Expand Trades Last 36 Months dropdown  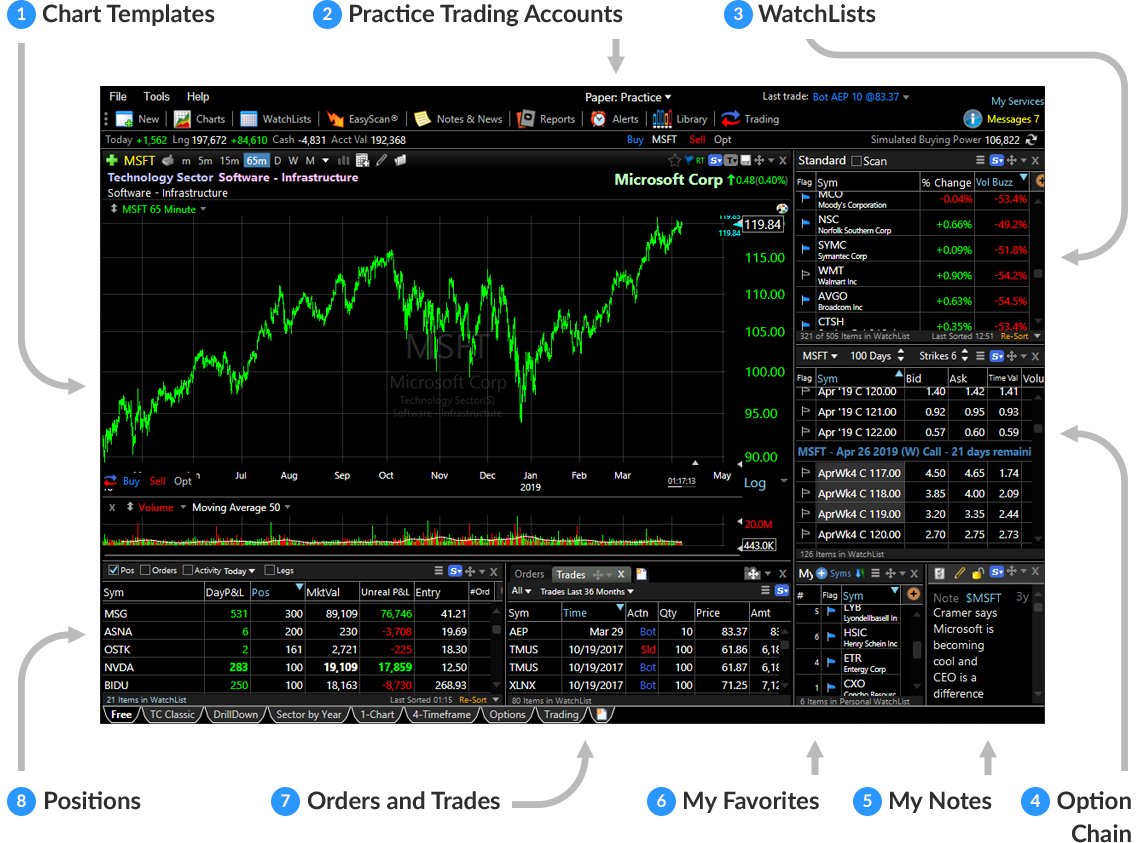point(587,592)
